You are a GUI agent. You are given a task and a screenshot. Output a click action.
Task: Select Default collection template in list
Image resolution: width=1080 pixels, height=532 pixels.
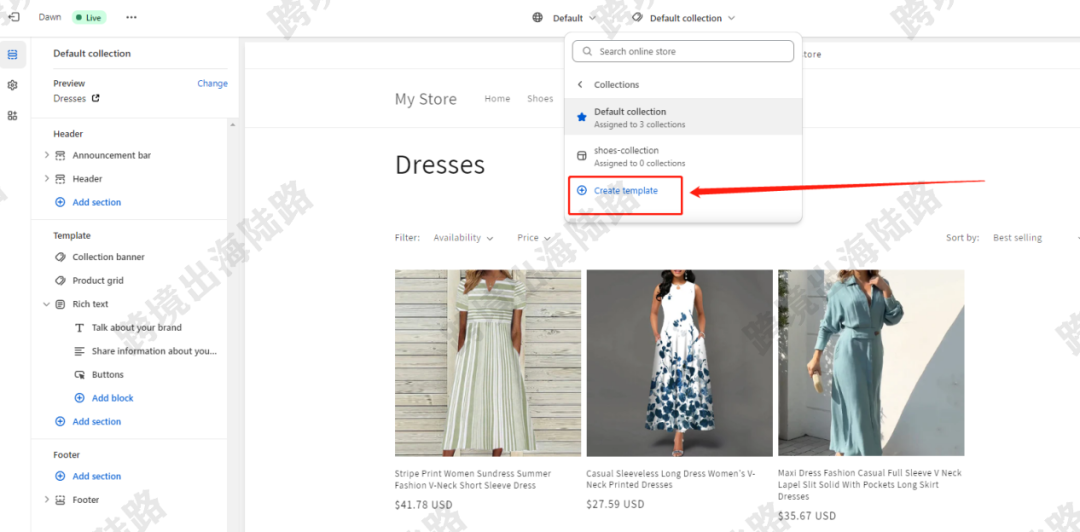(683, 117)
